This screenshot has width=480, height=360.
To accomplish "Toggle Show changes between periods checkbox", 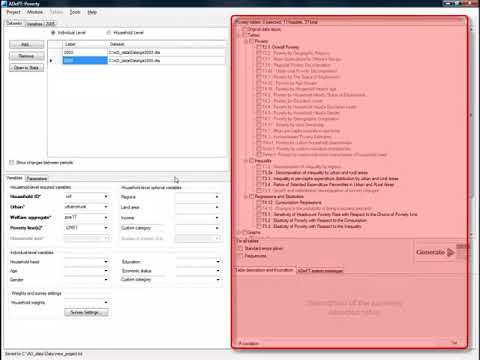I will (12, 163).
